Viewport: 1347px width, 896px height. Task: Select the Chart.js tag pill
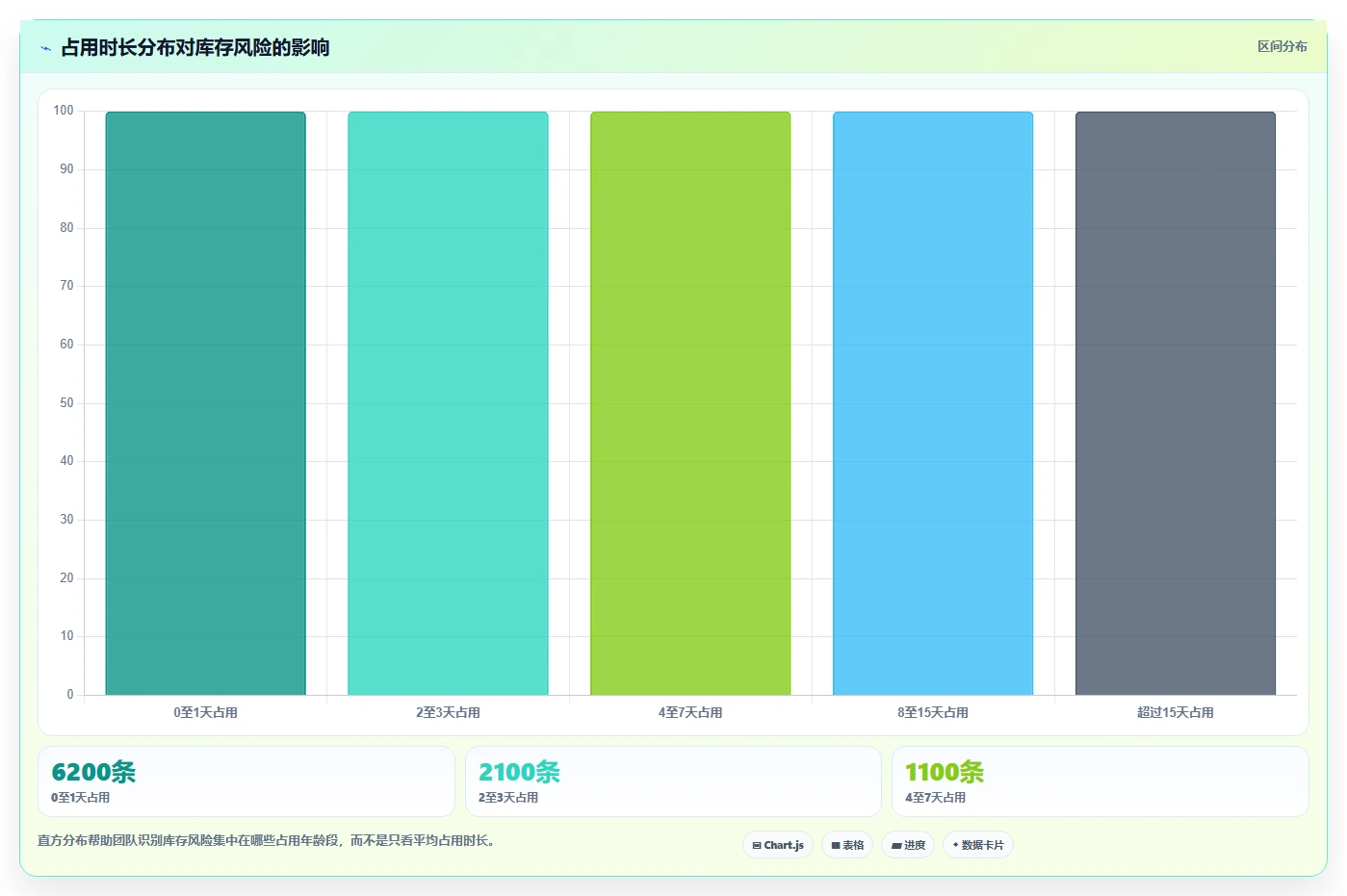778,845
